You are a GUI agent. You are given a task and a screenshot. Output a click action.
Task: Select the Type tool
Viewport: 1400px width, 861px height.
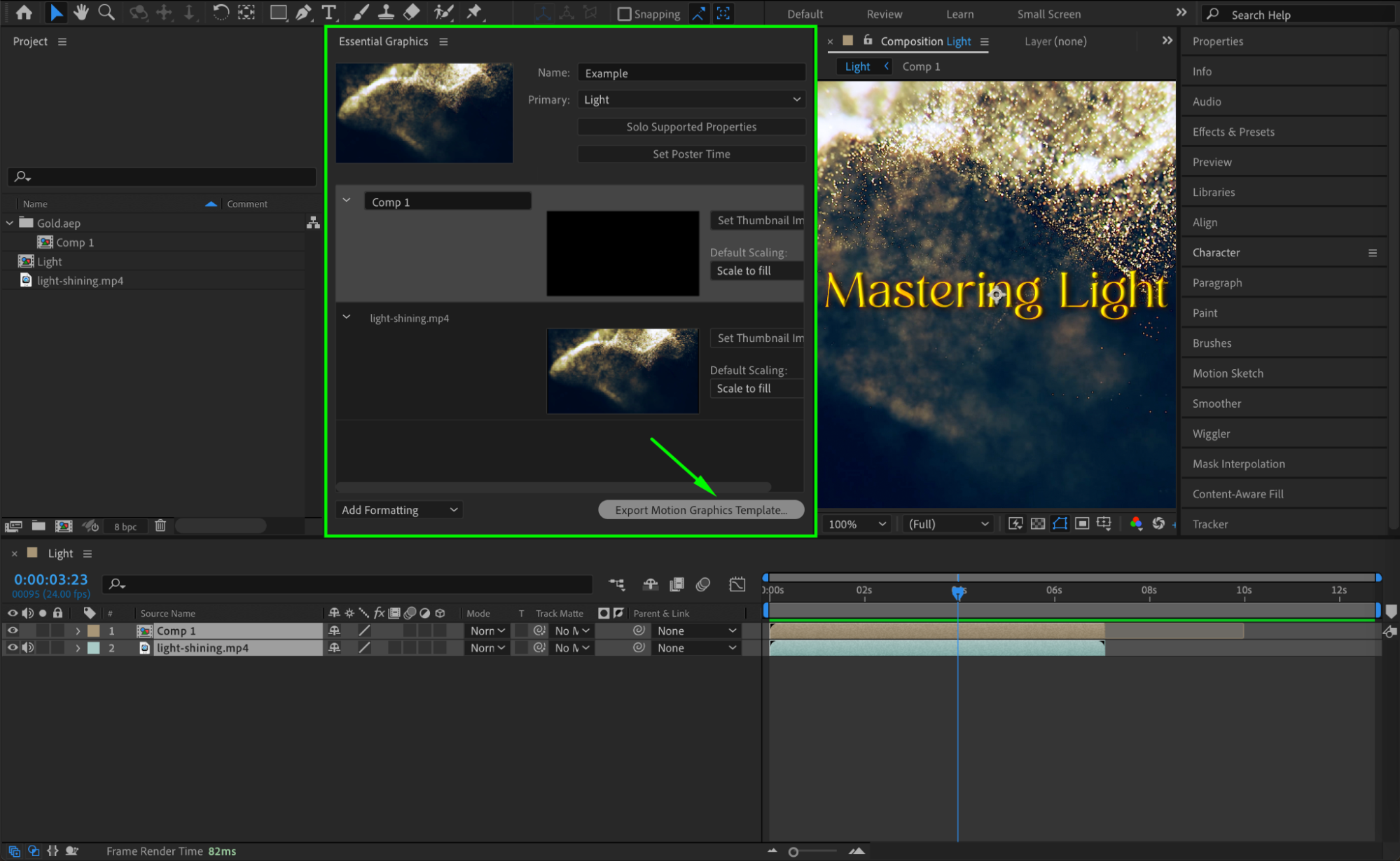click(328, 12)
